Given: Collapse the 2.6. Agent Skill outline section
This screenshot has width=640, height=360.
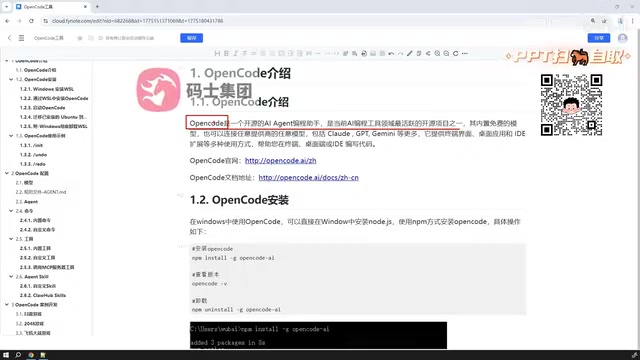Looking at the screenshot, I should tap(11, 276).
